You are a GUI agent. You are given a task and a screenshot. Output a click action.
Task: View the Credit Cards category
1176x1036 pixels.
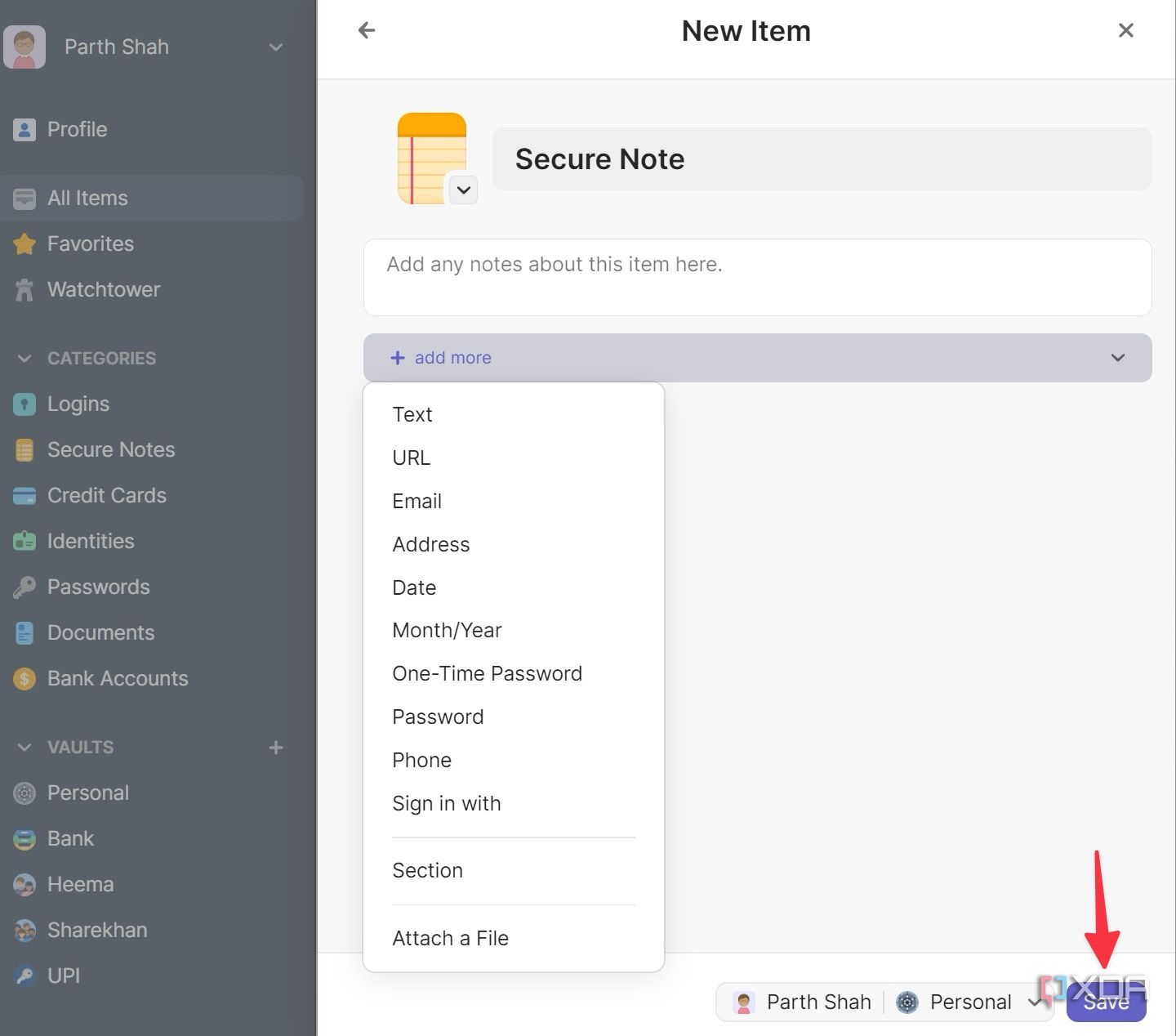coord(106,495)
